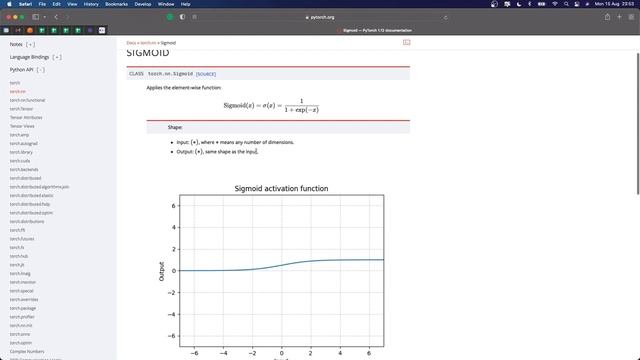Screen dimensions: 640x360
Task: Go back to the previous page
Action: point(56,17)
